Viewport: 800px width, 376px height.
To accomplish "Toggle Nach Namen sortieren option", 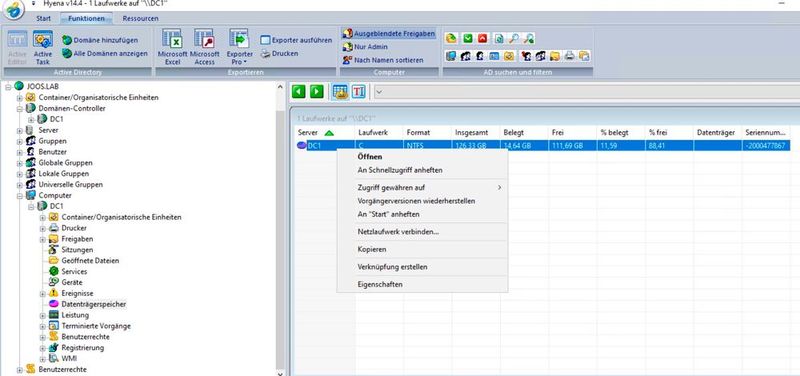I will coord(383,60).
